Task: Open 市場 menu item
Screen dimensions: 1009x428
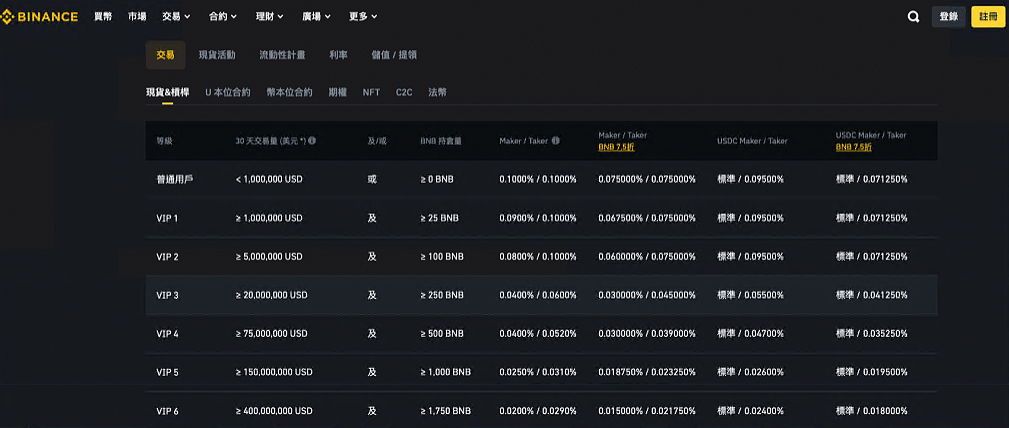Action: pos(137,17)
